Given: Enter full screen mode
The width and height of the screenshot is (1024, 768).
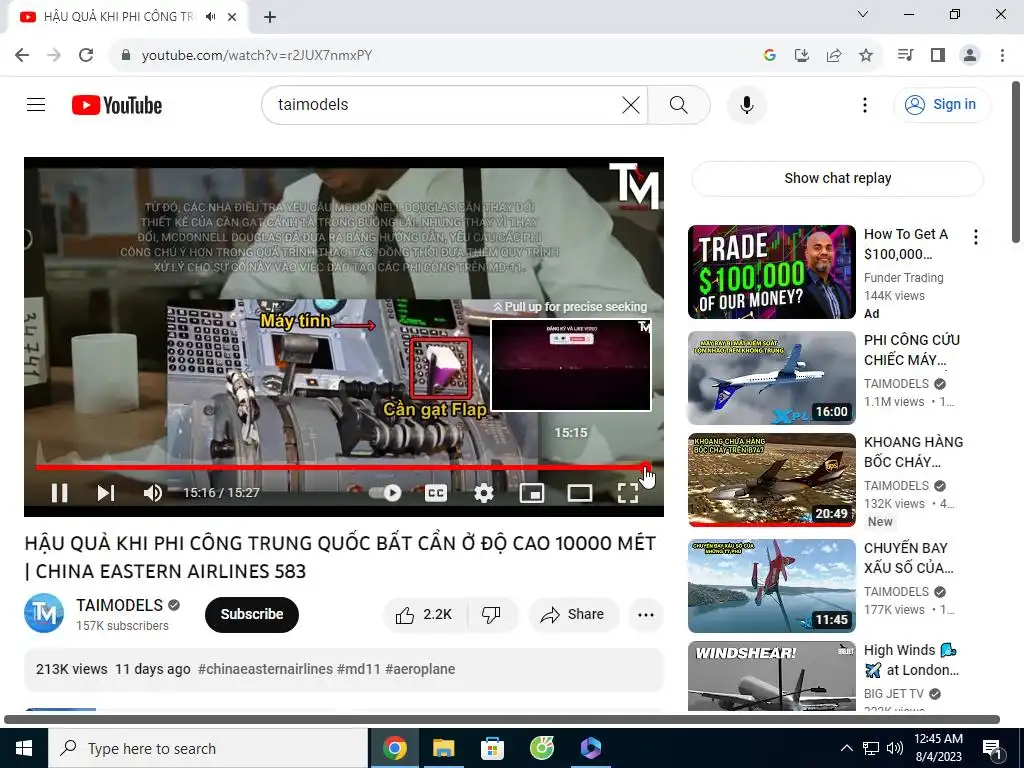Looking at the screenshot, I should pyautogui.click(x=628, y=493).
